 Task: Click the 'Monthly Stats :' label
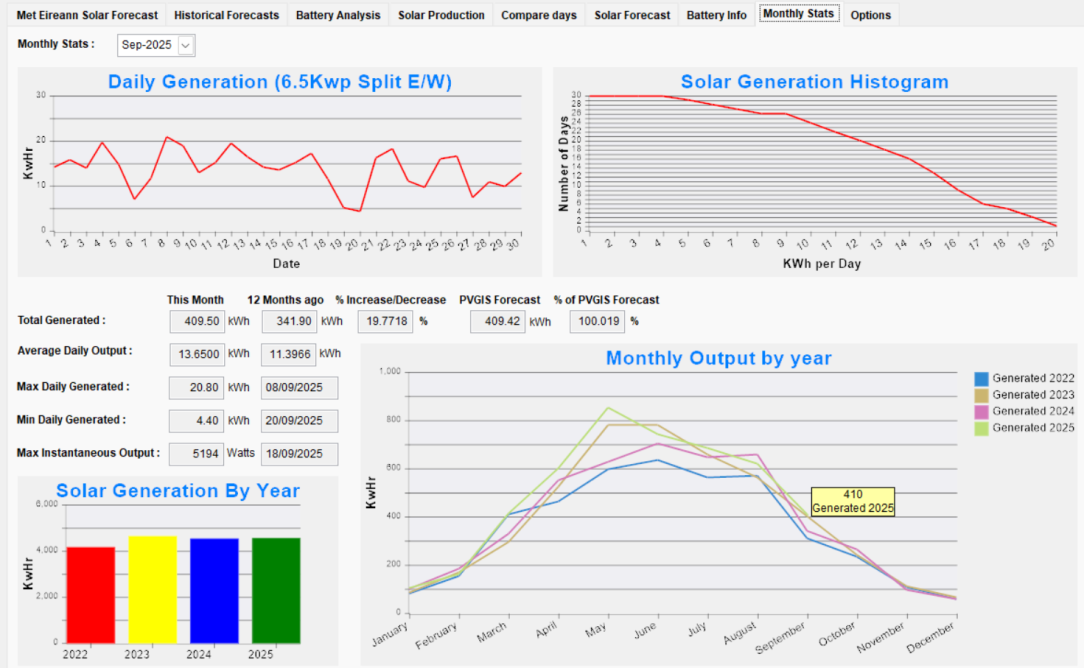pyautogui.click(x=56, y=44)
